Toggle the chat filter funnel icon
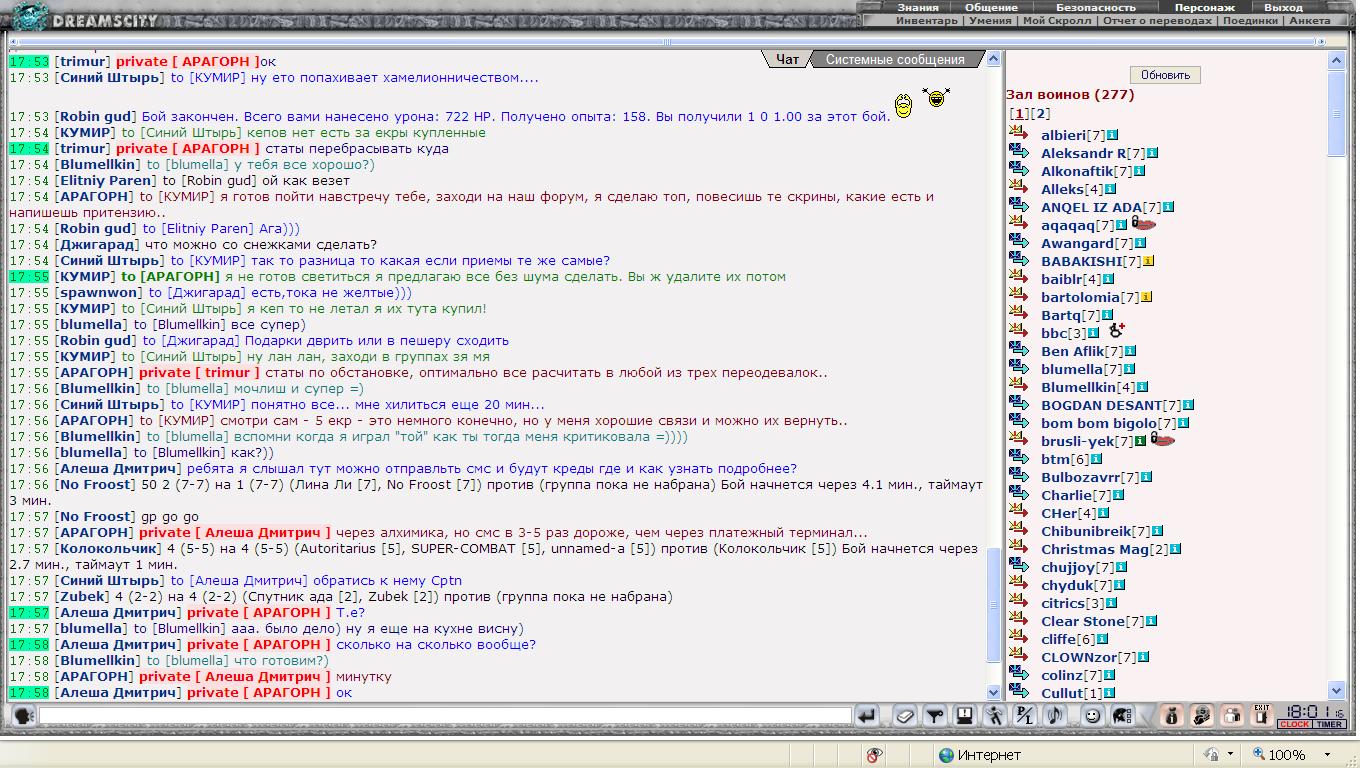 point(934,715)
